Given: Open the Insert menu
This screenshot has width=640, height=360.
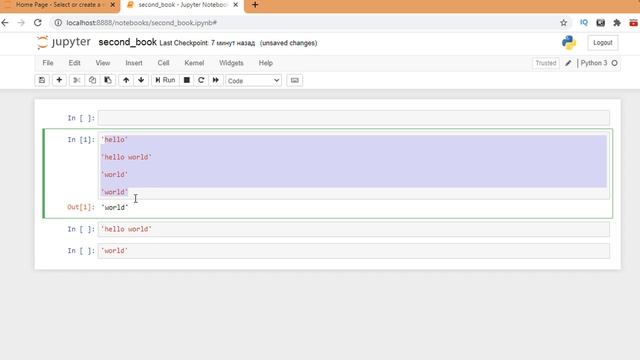Looking at the screenshot, I should click(x=134, y=63).
